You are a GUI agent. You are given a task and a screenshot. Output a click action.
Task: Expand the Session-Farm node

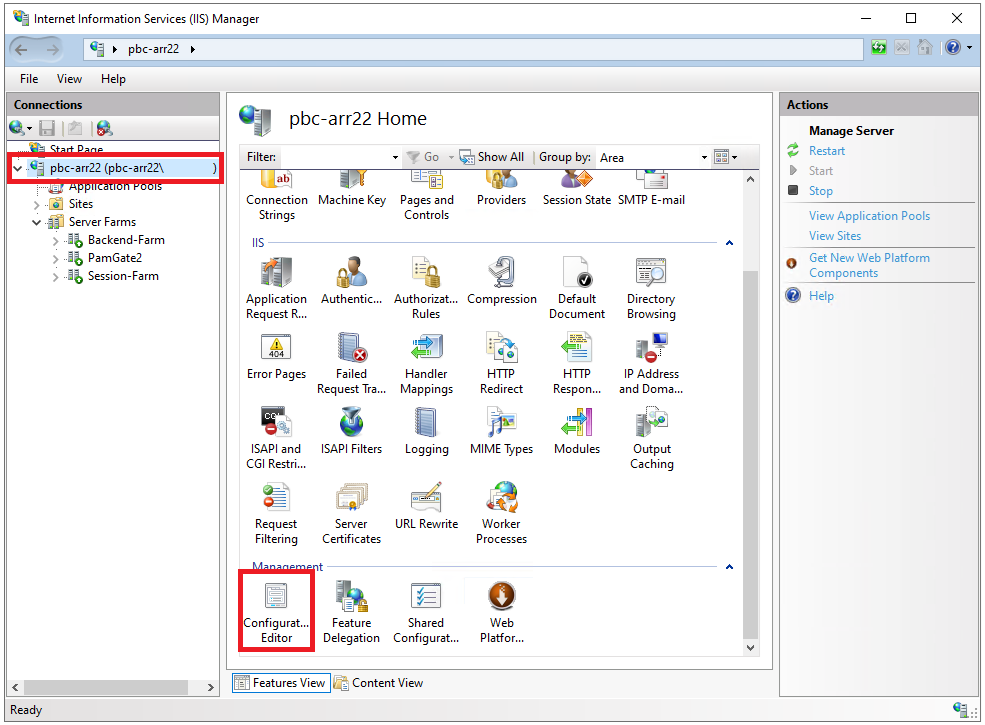tap(55, 276)
